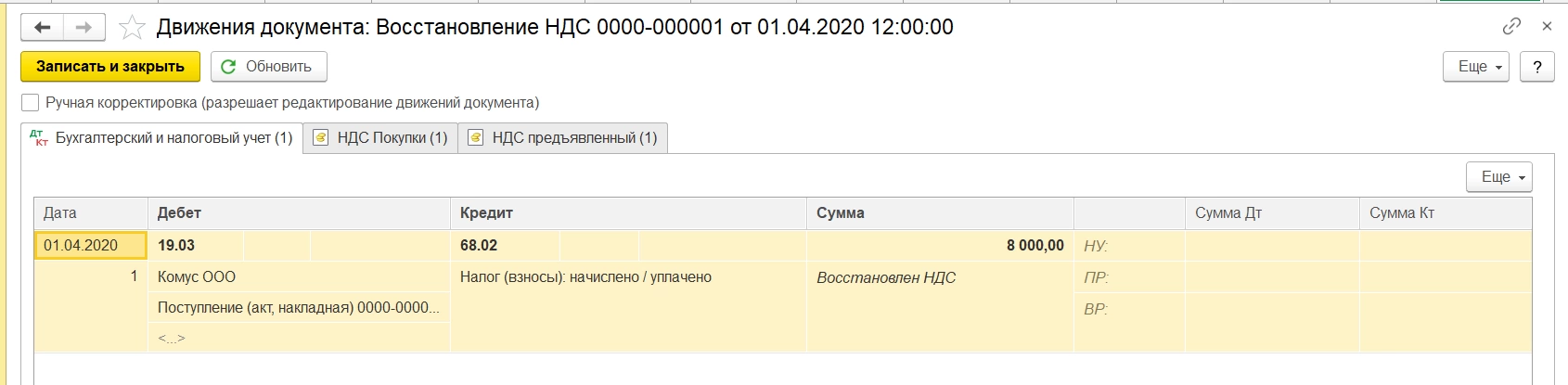Enable the Ручная корректировка checkbox

[x=31, y=103]
